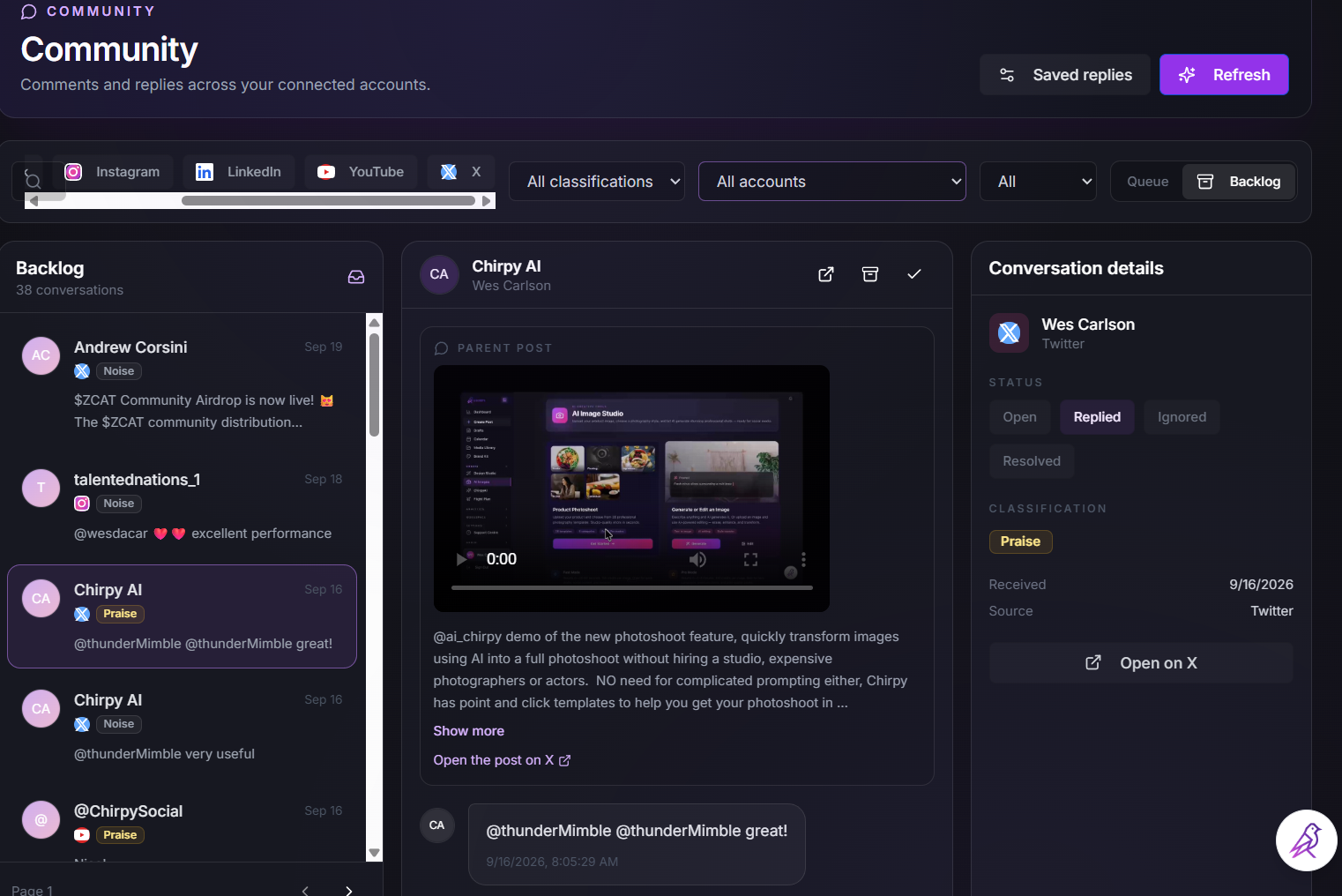Filter by Instagram platform
Screen dimensions: 1342x896
[112, 172]
